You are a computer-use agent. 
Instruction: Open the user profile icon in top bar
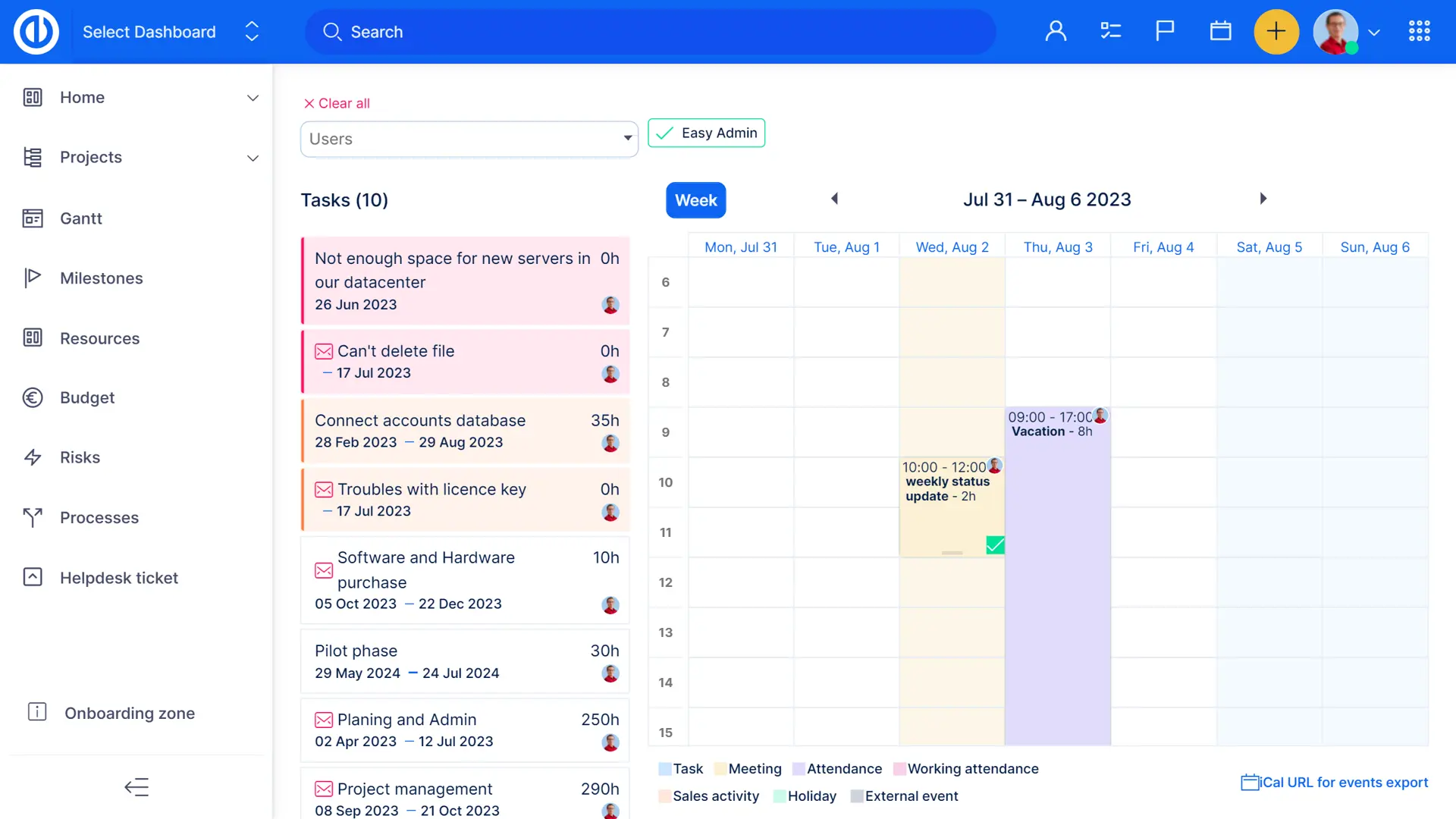point(1056,31)
